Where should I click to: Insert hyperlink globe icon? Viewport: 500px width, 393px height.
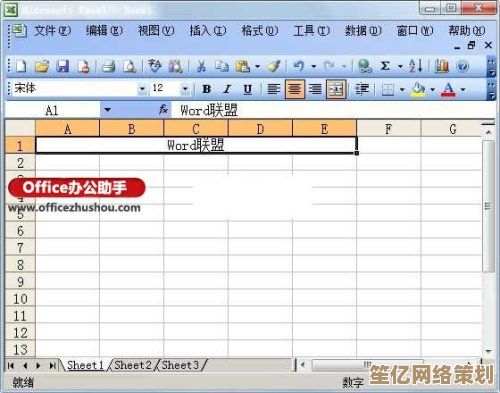coord(365,66)
